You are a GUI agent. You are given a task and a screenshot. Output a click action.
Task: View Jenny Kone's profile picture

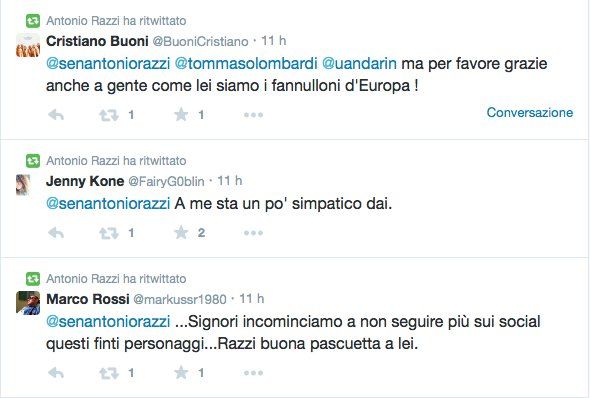[23, 185]
